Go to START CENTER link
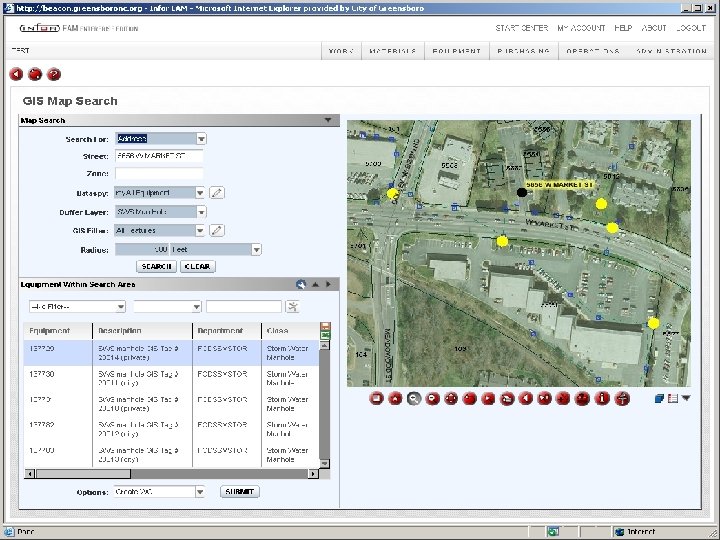Screen dimensions: 720x540 [x=522, y=28]
